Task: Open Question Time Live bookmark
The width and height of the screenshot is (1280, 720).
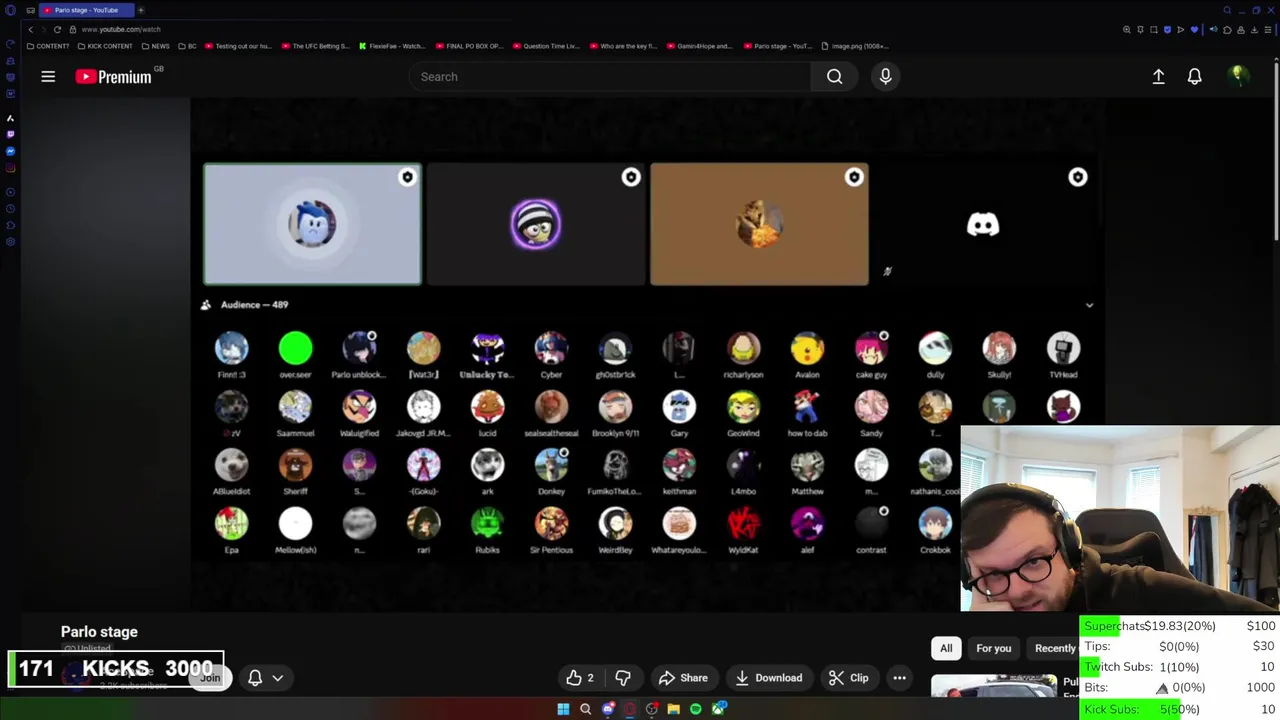Action: 545,46
